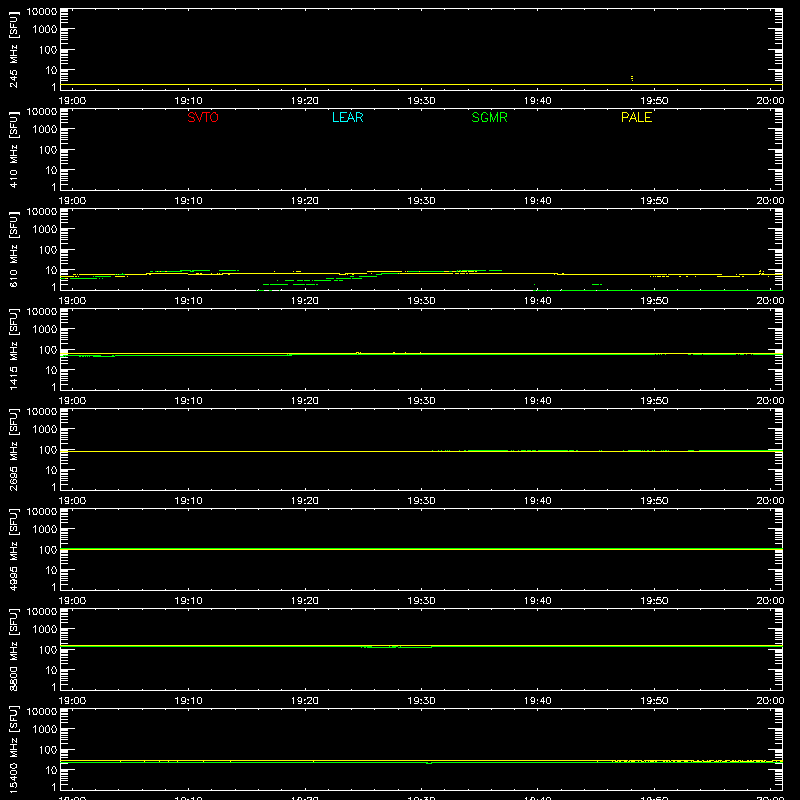
Task: Select the "410 MHz [SFU]" axis title
Action: [x=13, y=149]
